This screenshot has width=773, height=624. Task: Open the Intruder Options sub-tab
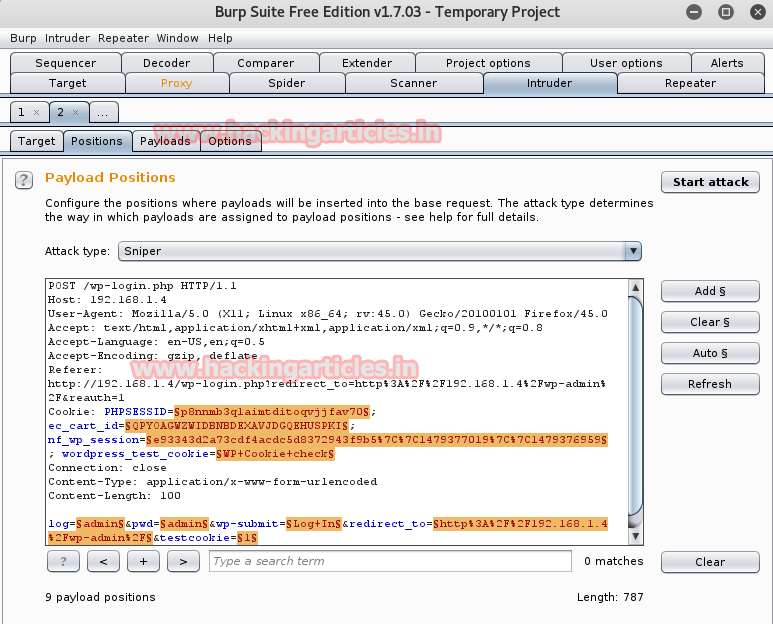click(x=230, y=141)
